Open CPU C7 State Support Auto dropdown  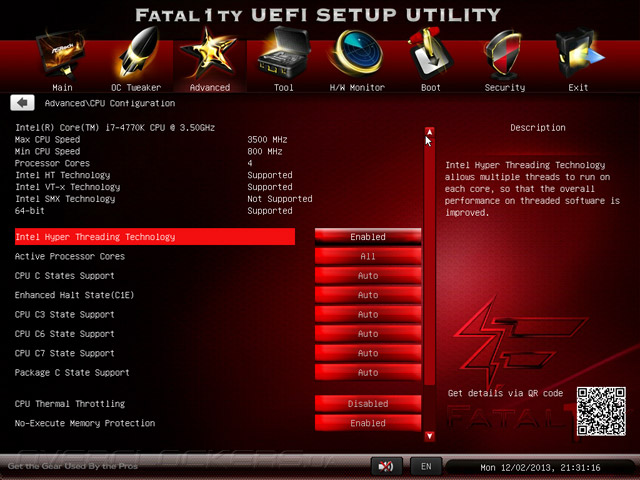368,353
